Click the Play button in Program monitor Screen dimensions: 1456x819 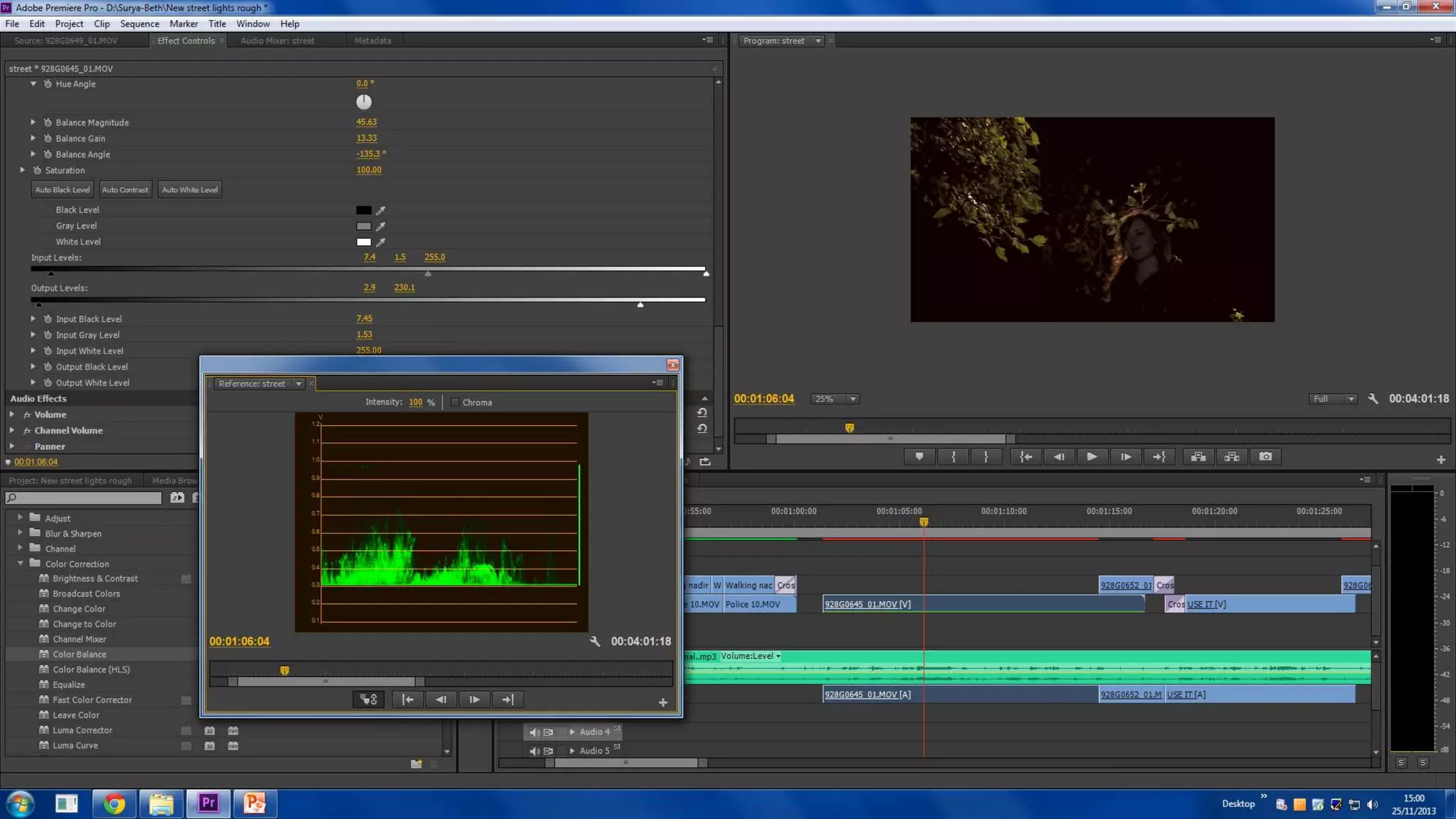click(1091, 457)
